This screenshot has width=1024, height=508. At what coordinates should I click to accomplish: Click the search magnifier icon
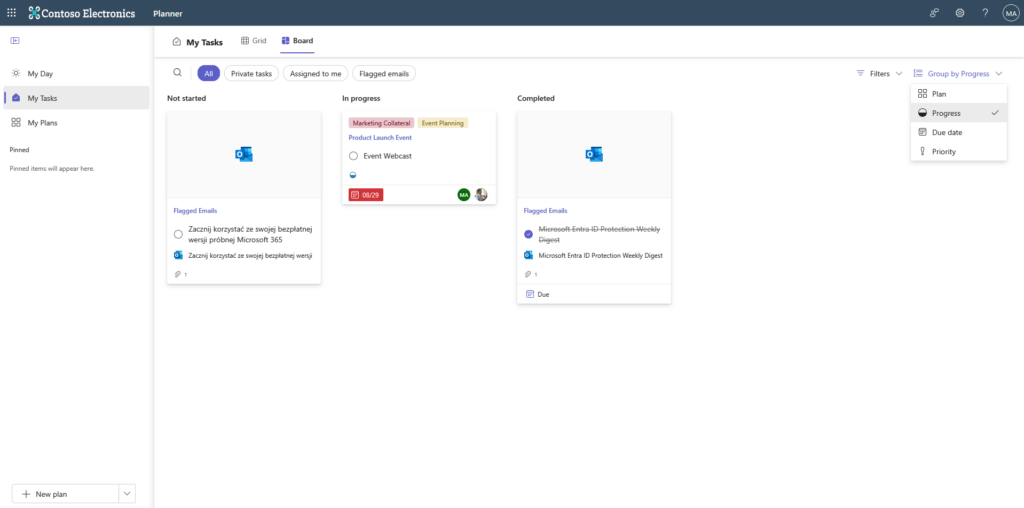click(x=178, y=73)
